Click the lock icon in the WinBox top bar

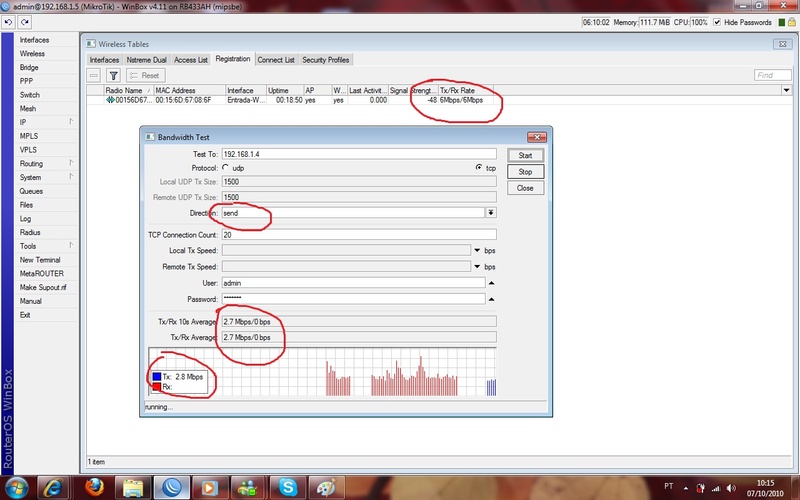[x=791, y=22]
